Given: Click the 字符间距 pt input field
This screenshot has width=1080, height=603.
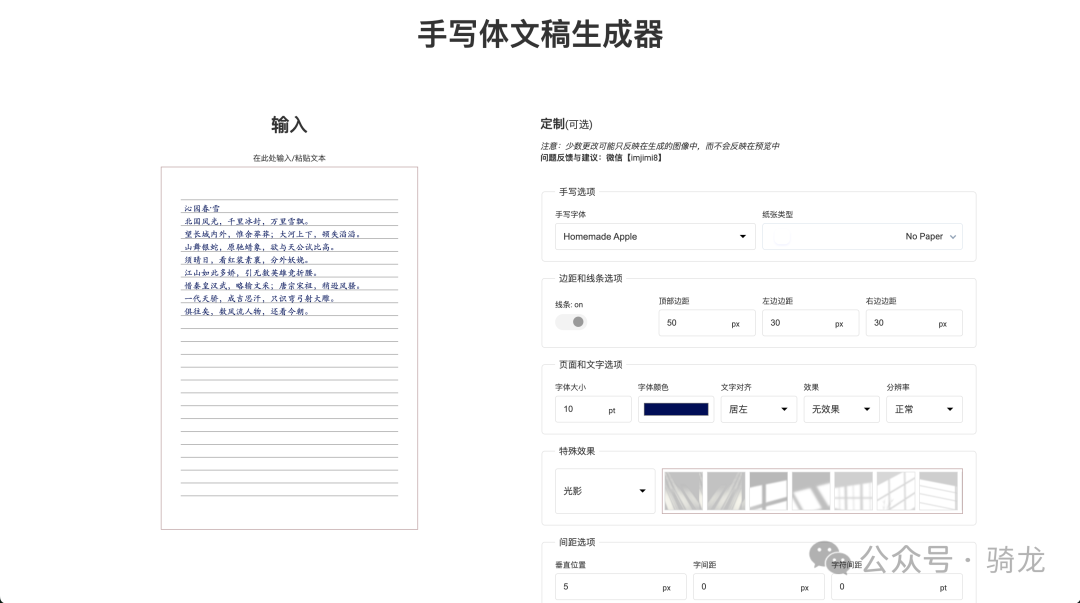Looking at the screenshot, I should 897,587.
